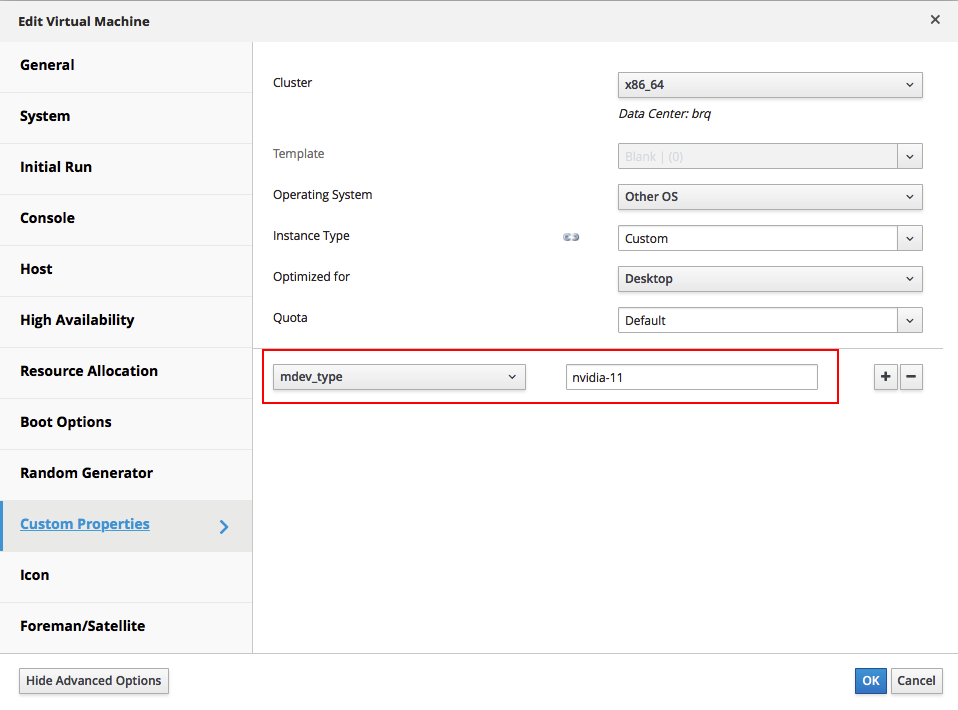The image size is (958, 710).
Task: Open the High Availability tab
Action: [x=126, y=320]
